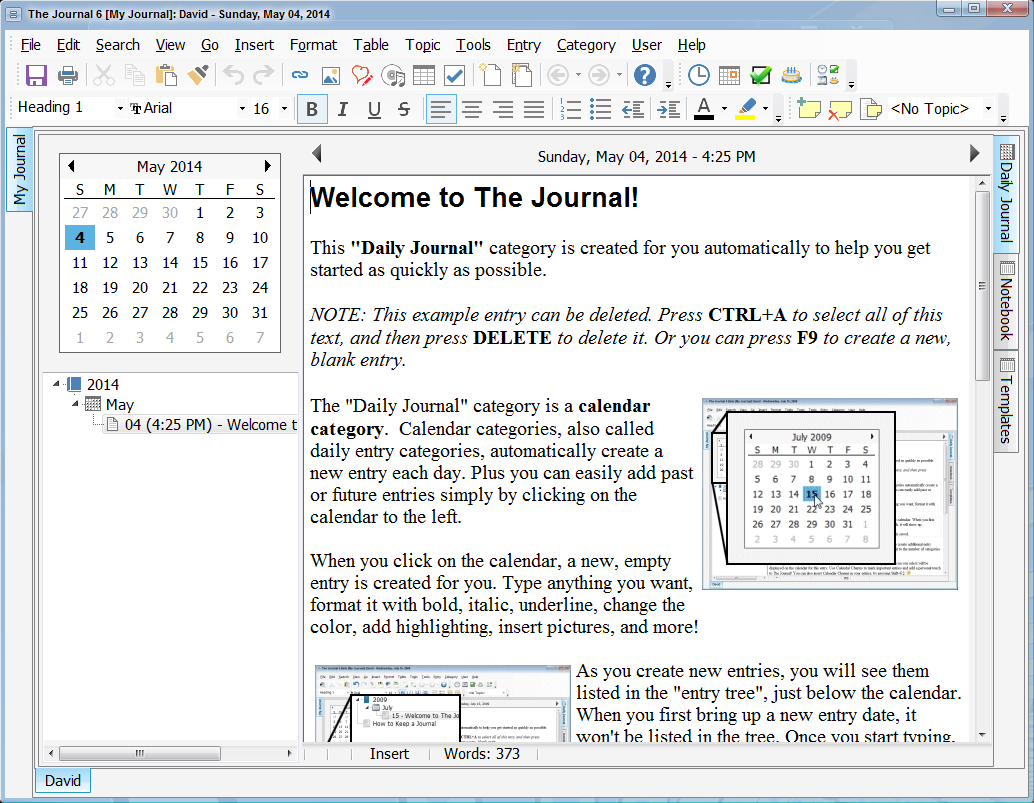Open the <No Topic> dropdown
Viewport: 1034px width, 803px height.
[988, 109]
